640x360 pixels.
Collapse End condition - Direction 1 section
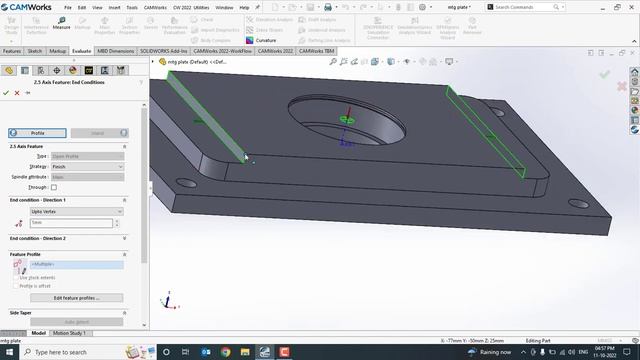[124, 200]
